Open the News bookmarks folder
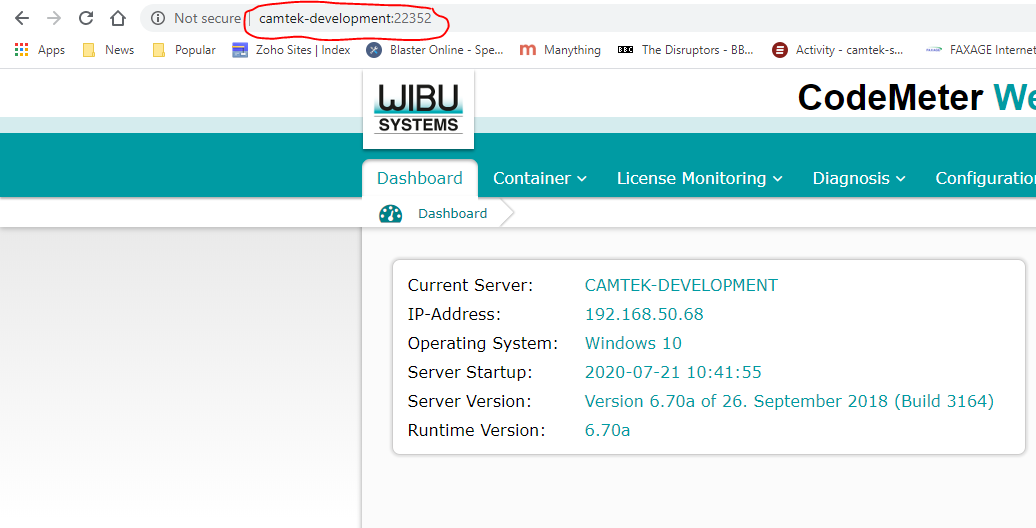1036x528 pixels. [x=108, y=50]
